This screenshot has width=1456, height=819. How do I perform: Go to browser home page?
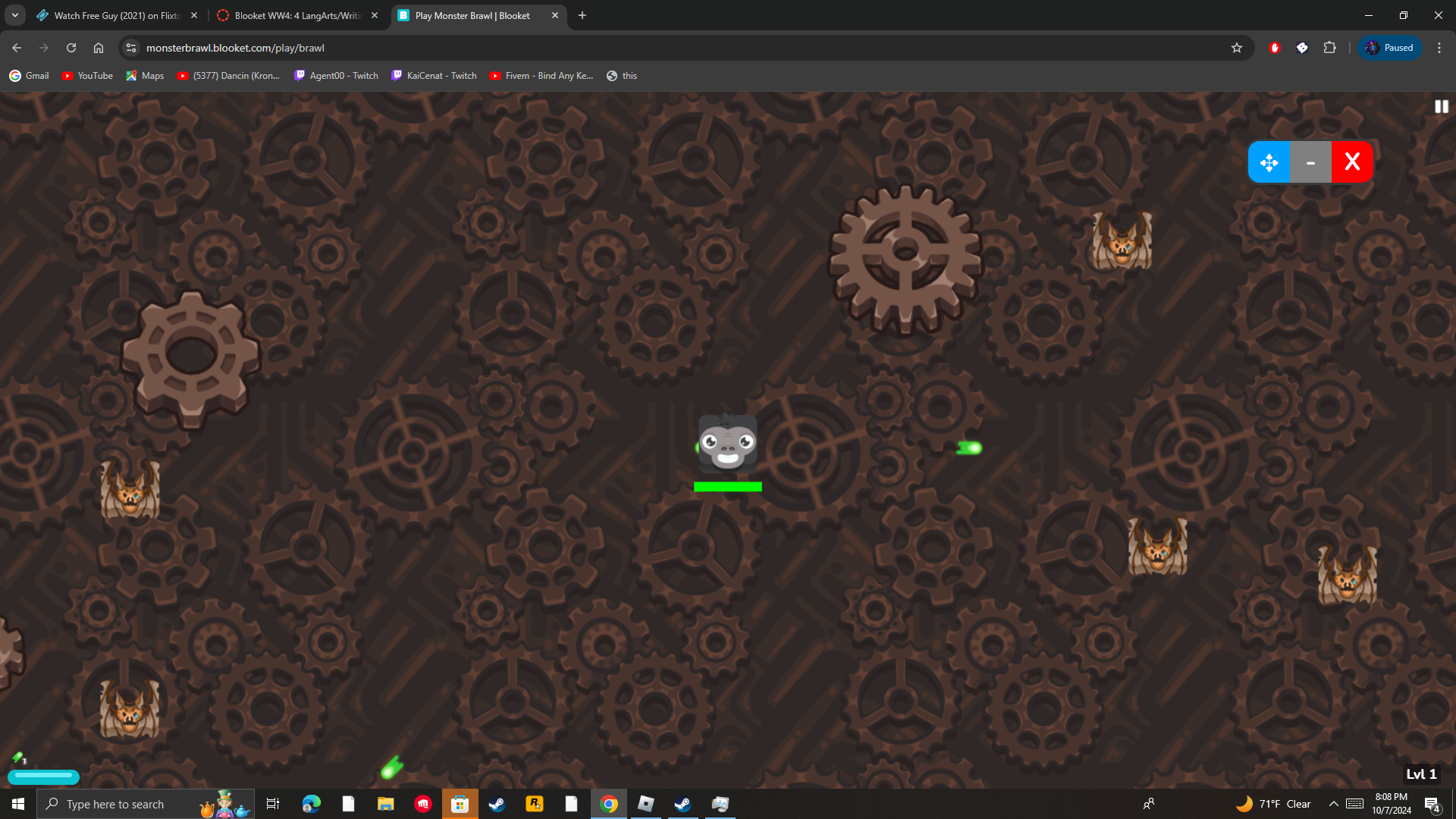(x=99, y=48)
